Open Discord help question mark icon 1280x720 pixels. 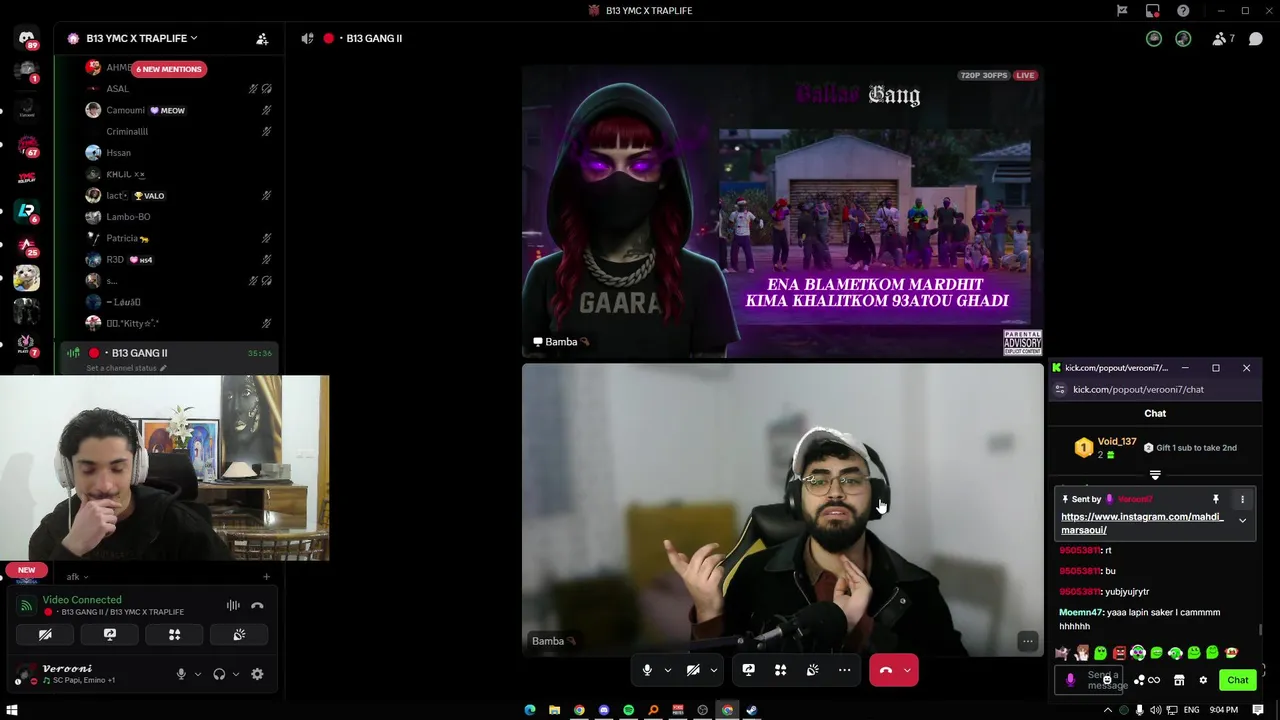pos(1183,11)
